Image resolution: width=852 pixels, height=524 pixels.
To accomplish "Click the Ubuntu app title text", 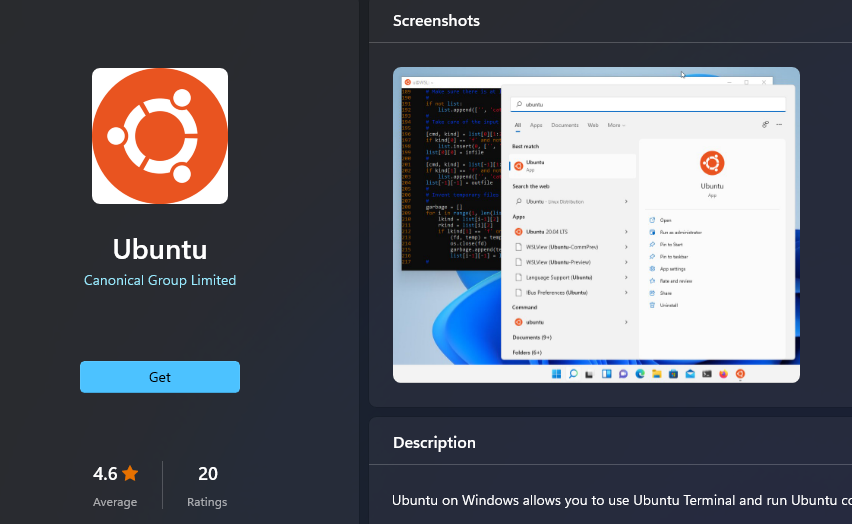I will [x=160, y=249].
